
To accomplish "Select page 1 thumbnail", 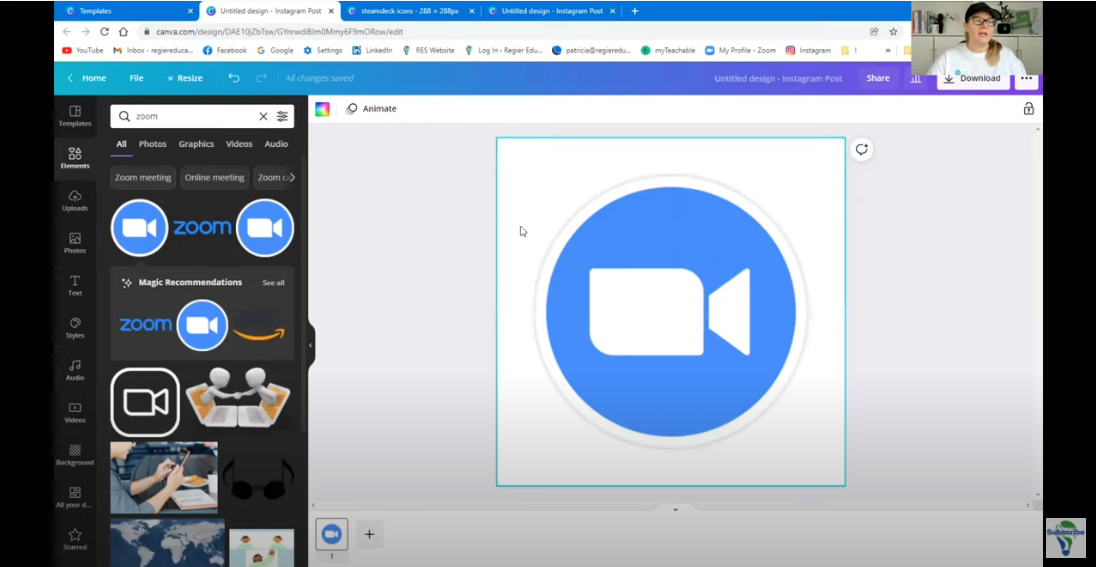I will (331, 535).
